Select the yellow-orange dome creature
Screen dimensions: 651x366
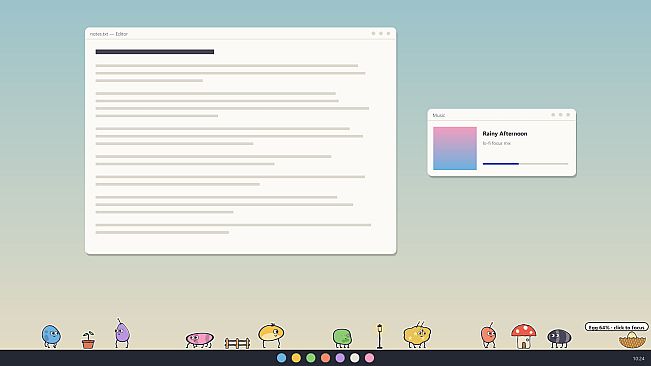pos(271,335)
